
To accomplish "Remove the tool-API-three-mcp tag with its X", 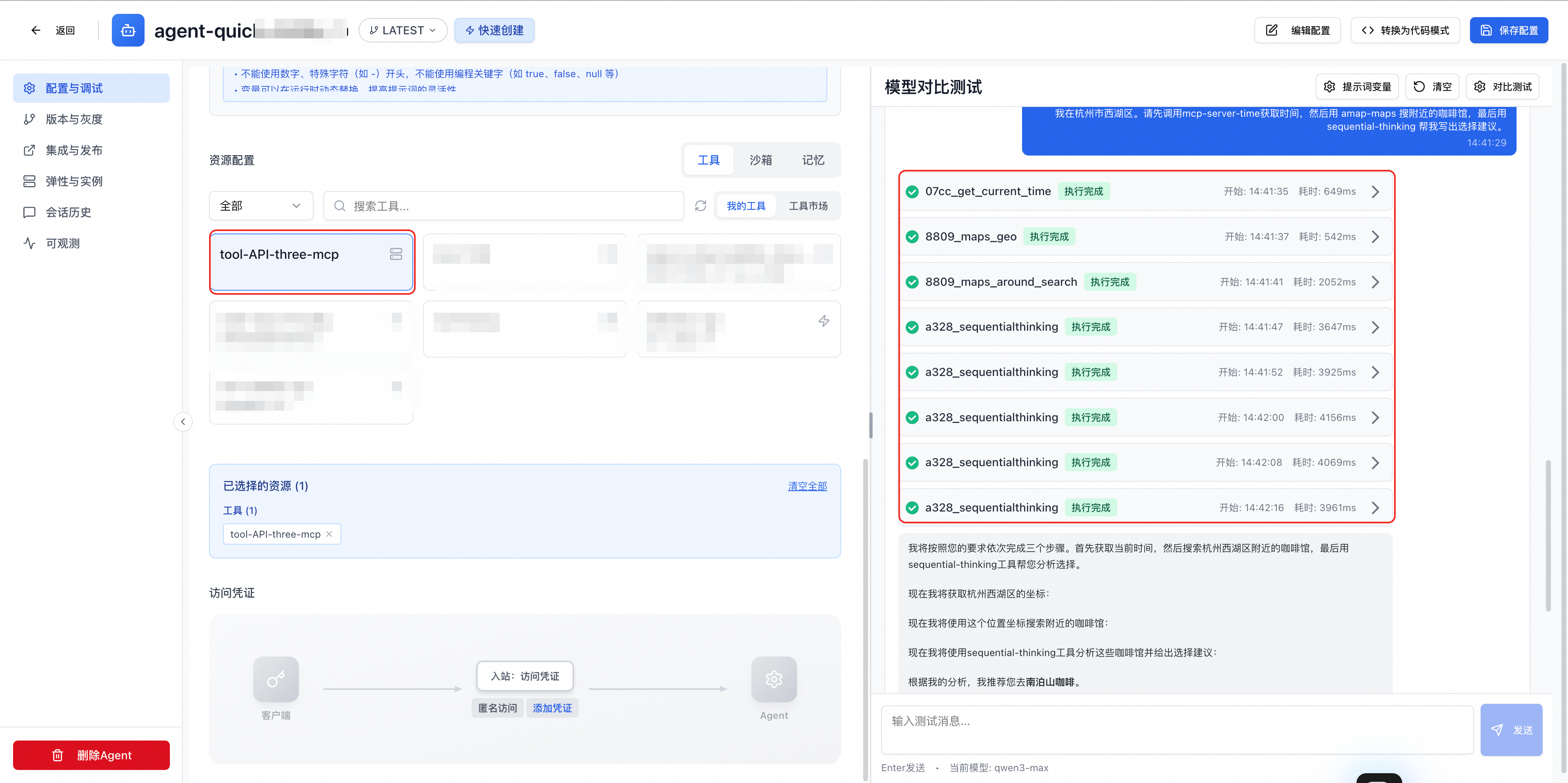I will pos(329,534).
